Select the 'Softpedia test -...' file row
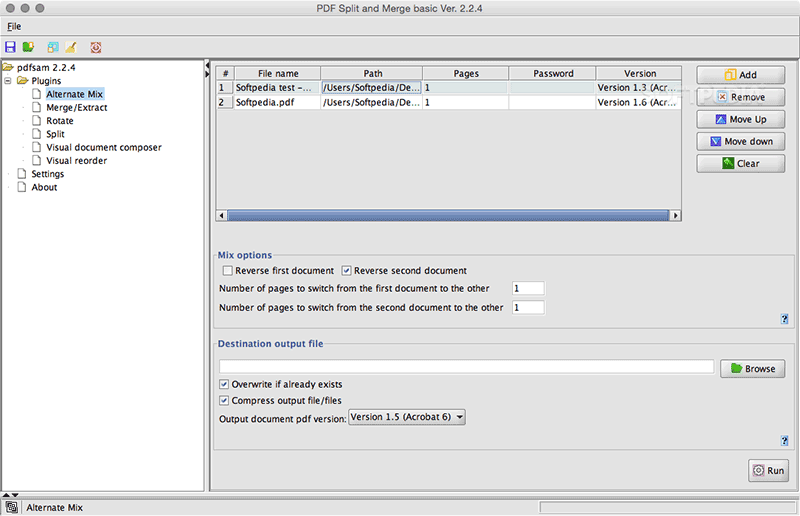This screenshot has height=516, width=800. pyautogui.click(x=449, y=88)
